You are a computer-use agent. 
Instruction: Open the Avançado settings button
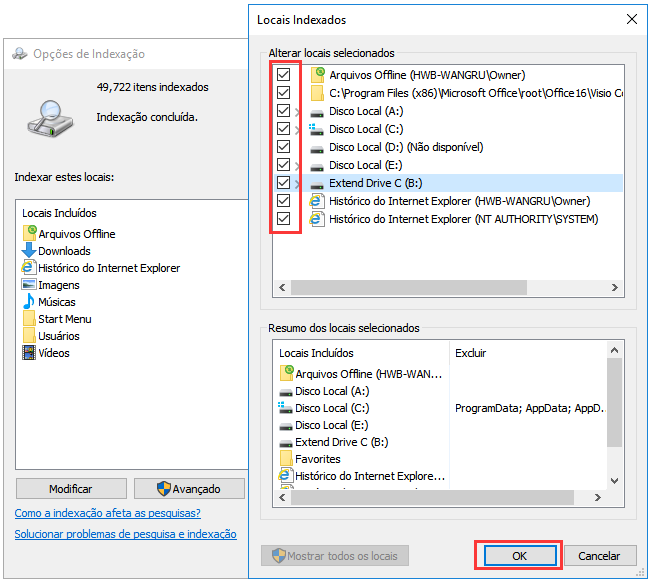pyautogui.click(x=188, y=489)
